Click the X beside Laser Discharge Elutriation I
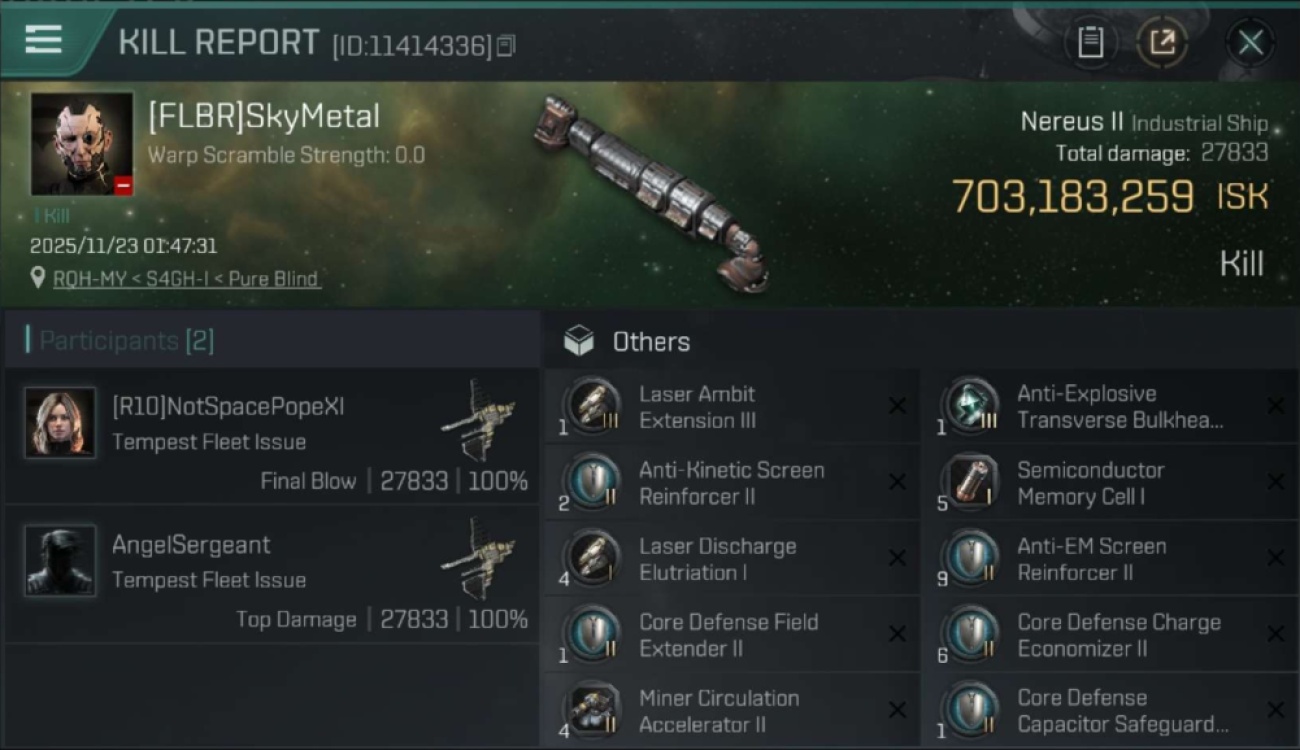The image size is (1300, 750). [x=897, y=559]
